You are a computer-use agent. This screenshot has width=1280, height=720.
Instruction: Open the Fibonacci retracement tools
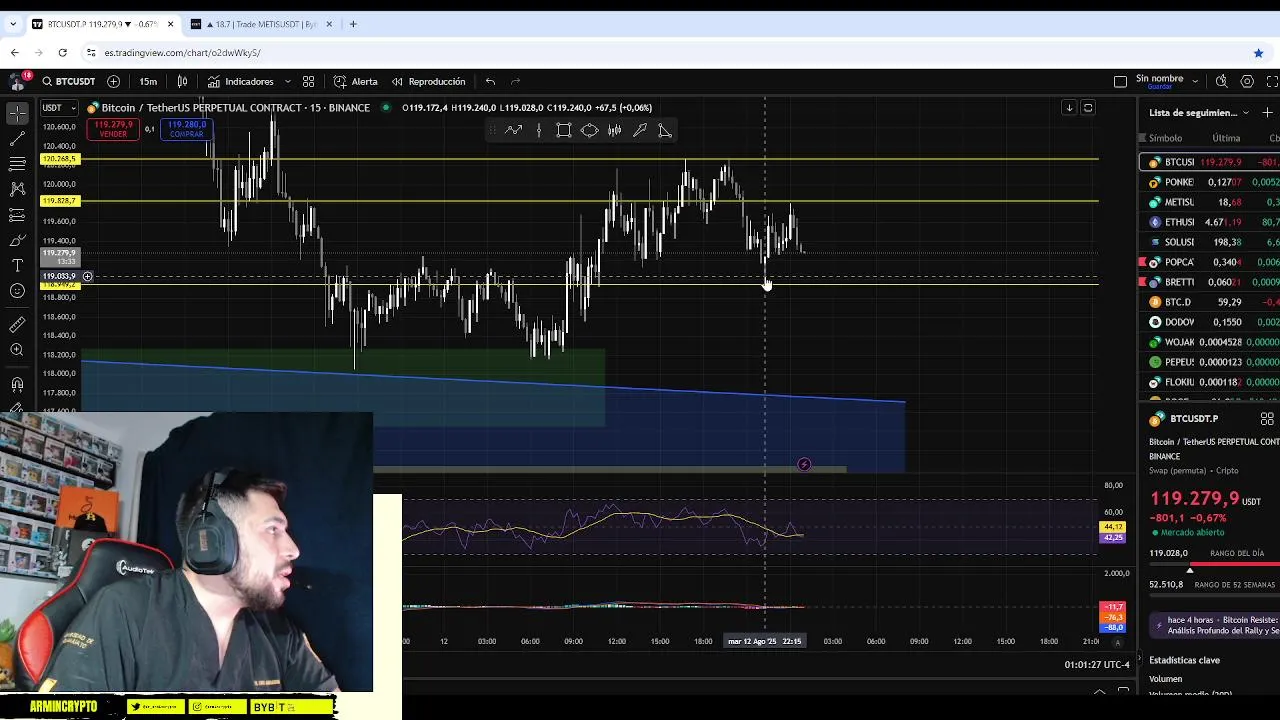17,163
